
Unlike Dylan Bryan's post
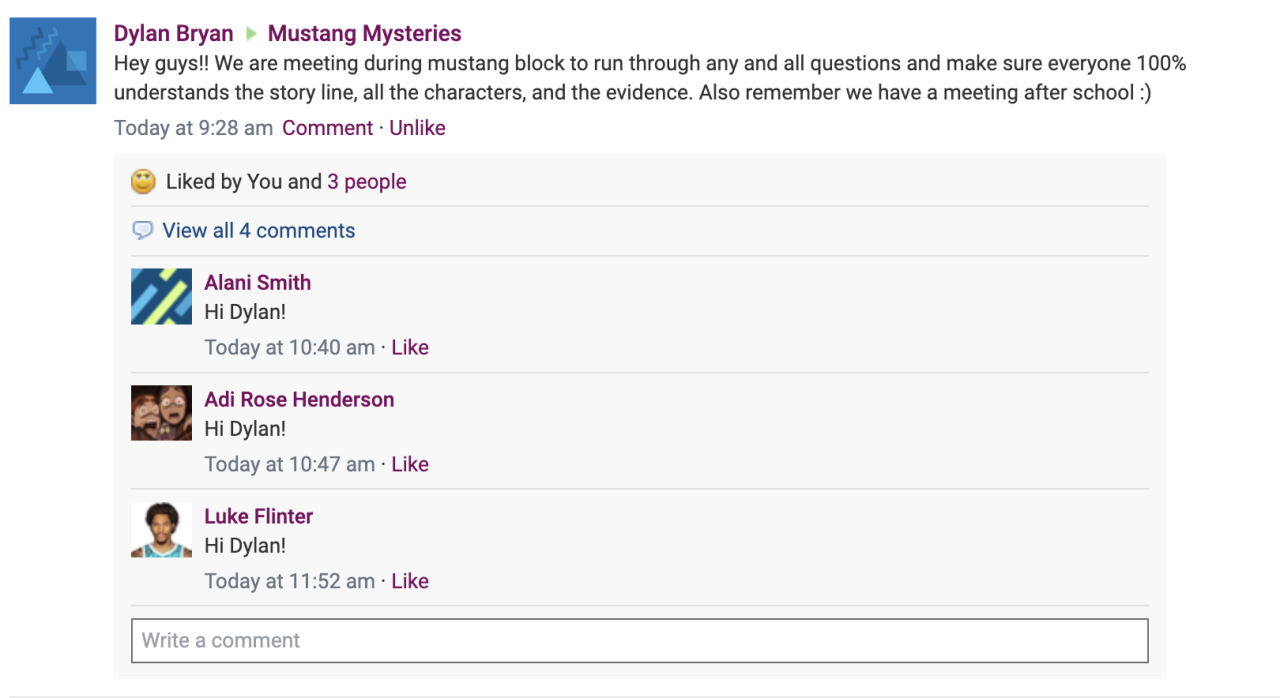tap(417, 128)
